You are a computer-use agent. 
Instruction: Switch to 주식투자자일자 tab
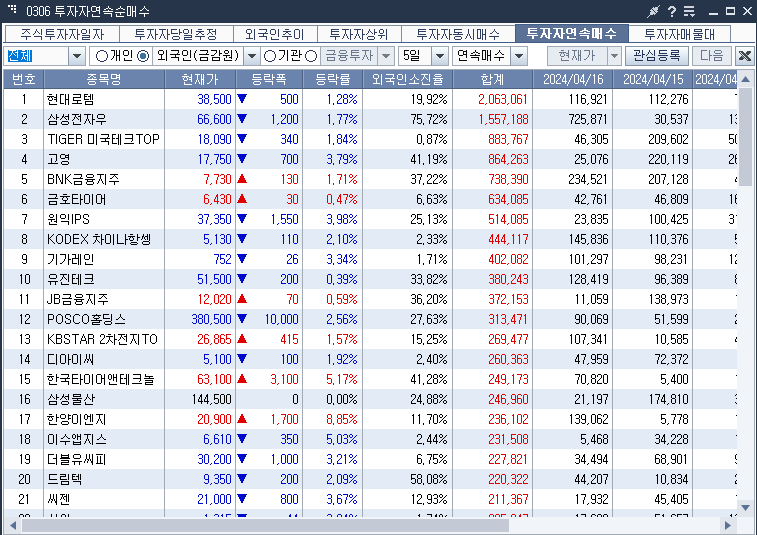tap(62, 34)
